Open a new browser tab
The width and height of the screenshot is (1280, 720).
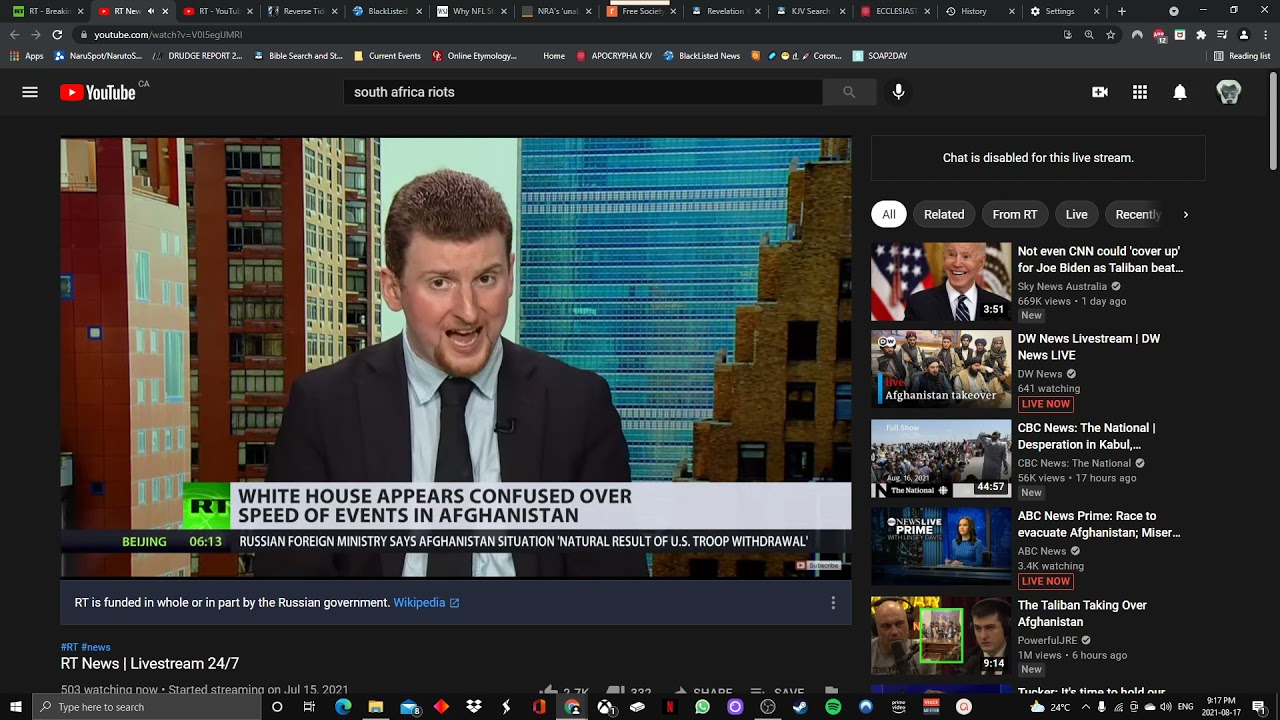pyautogui.click(x=1122, y=11)
